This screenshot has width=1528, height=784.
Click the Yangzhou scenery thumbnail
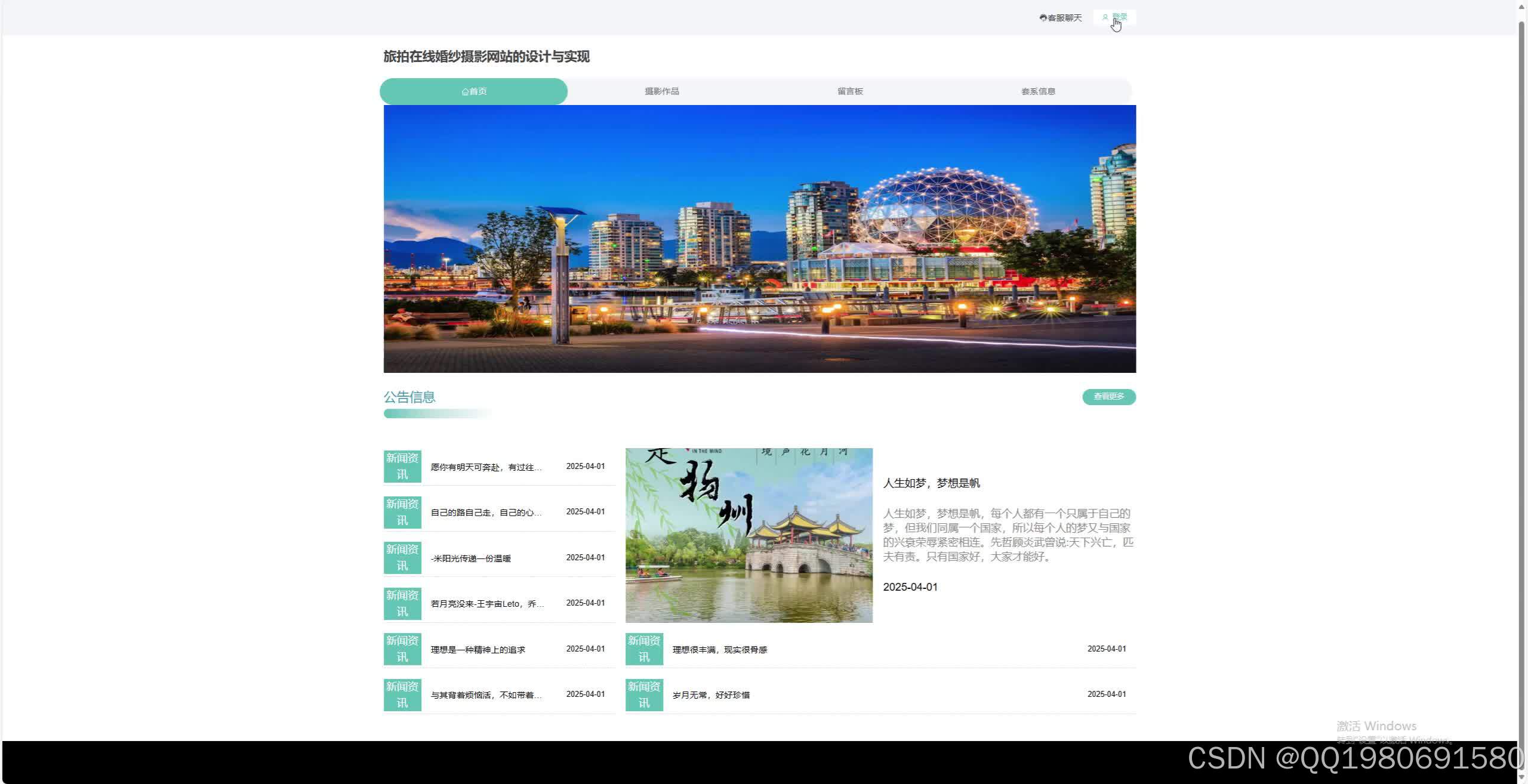[748, 535]
